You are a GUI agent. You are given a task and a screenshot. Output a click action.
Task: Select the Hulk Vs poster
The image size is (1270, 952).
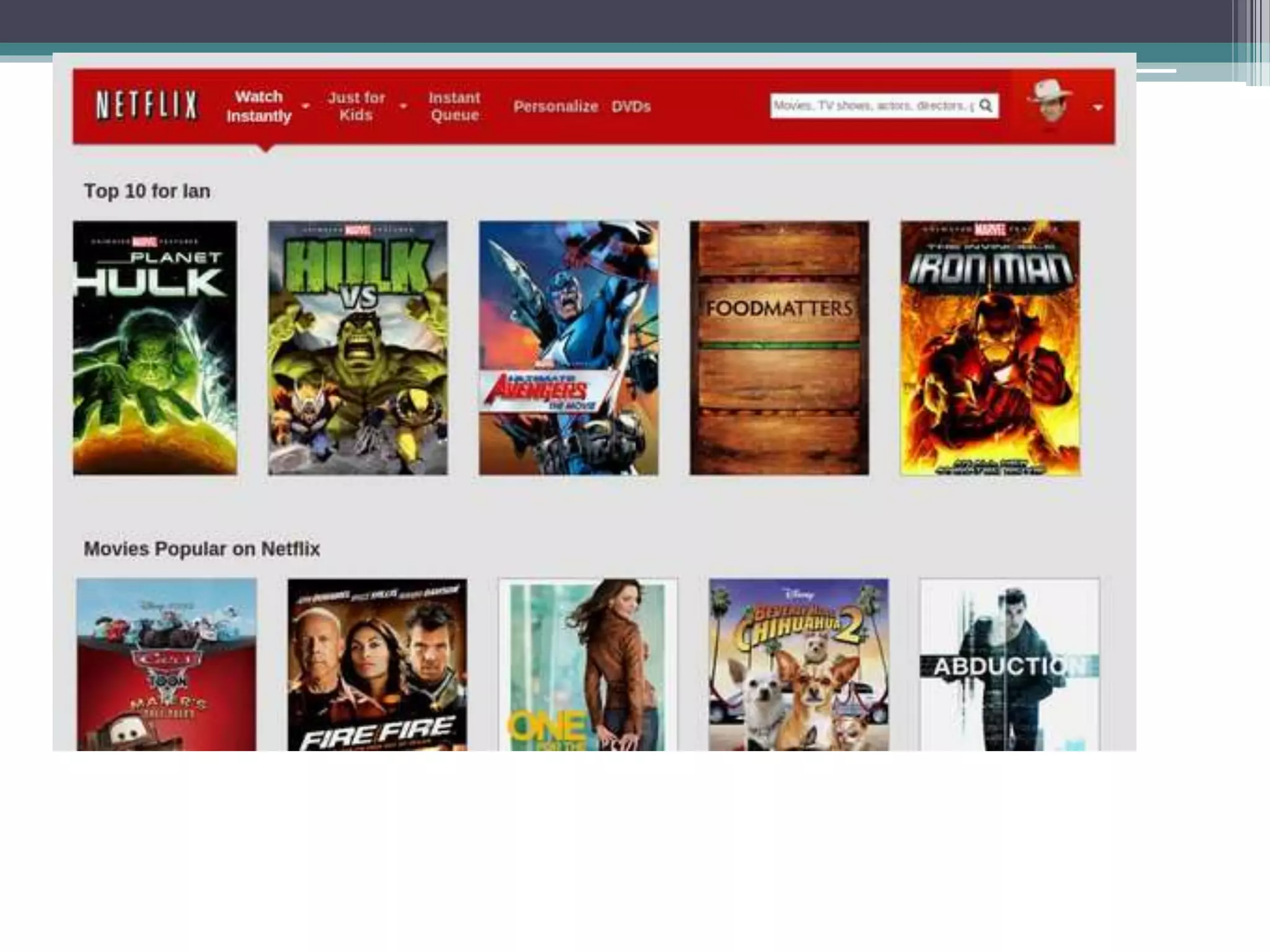pyautogui.click(x=358, y=348)
